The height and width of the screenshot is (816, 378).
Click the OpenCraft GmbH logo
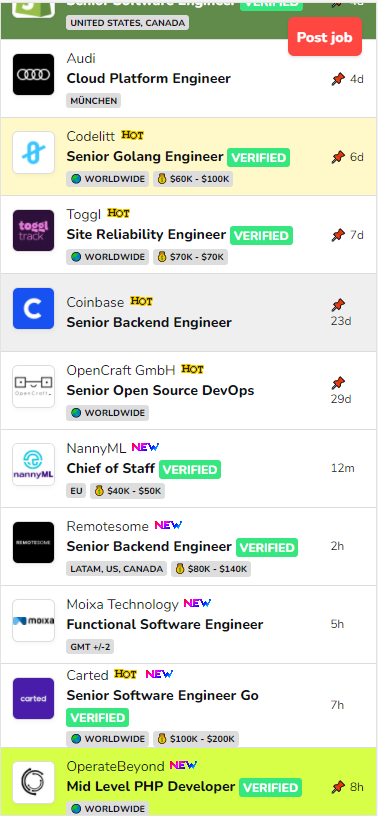click(x=33, y=387)
